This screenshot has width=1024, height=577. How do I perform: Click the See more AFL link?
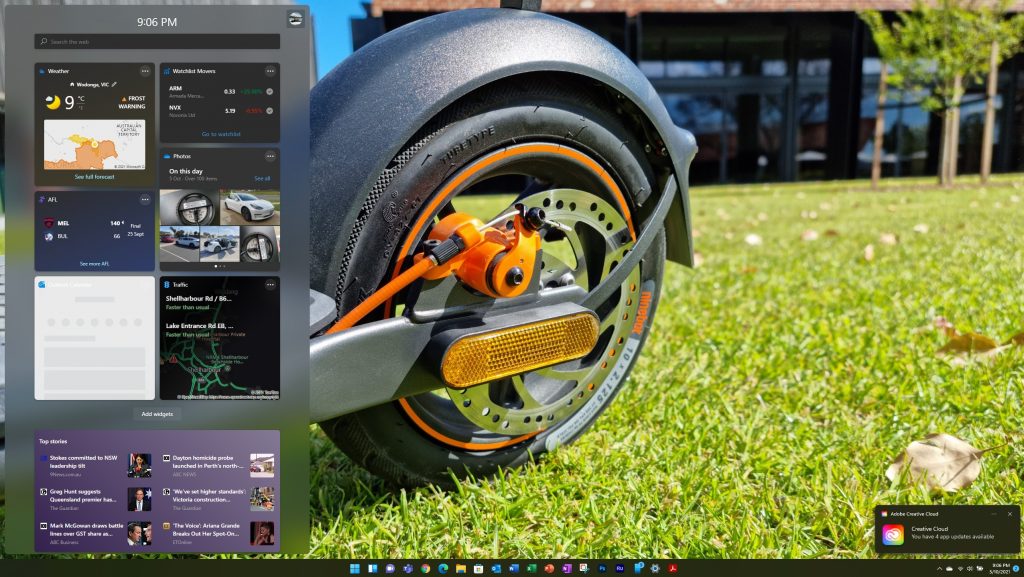coord(95,264)
